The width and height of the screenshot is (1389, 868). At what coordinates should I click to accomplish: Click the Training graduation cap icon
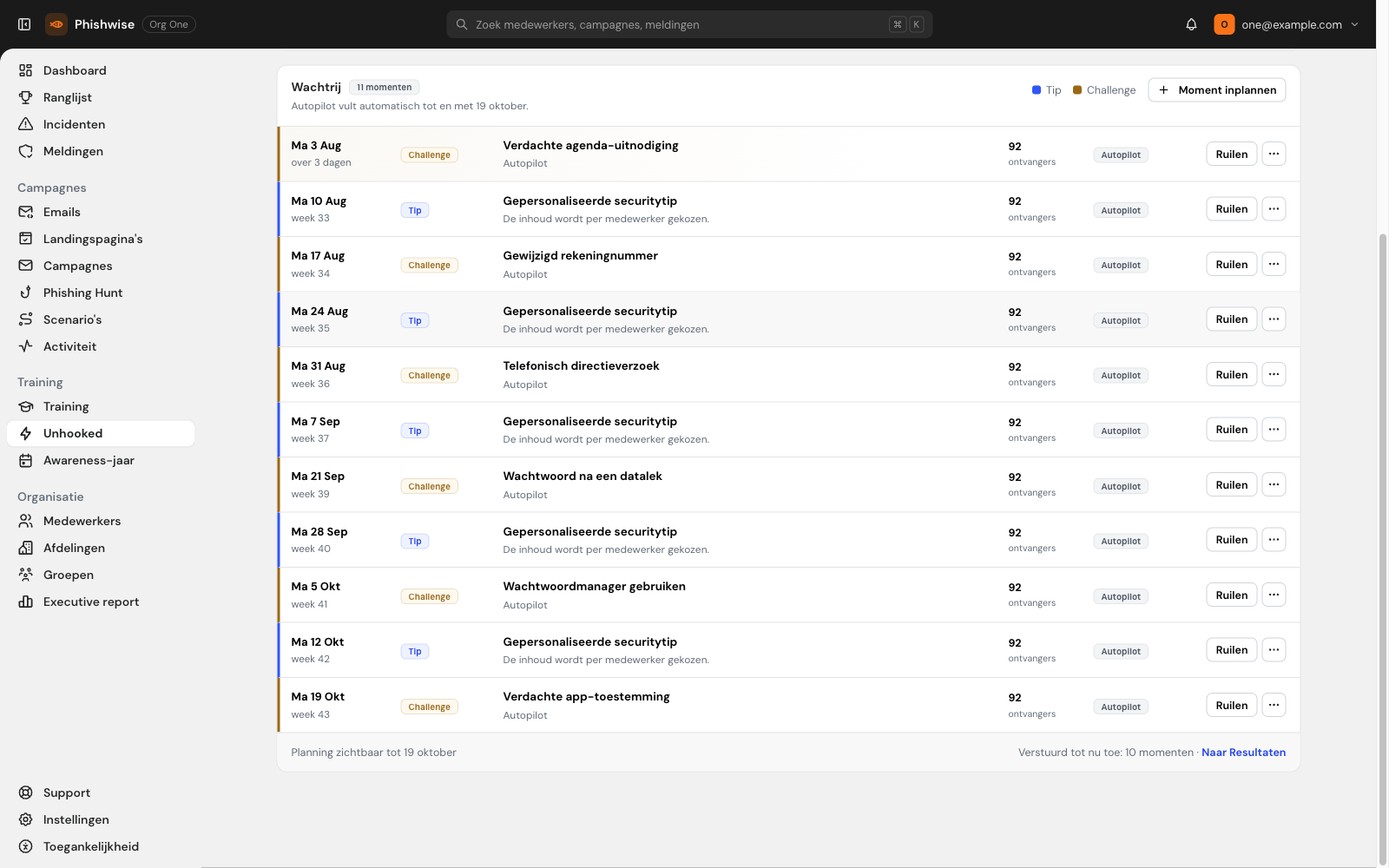pos(26,406)
